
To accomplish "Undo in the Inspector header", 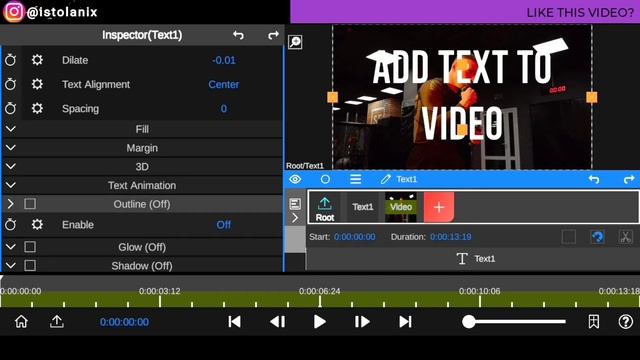I will point(238,35).
